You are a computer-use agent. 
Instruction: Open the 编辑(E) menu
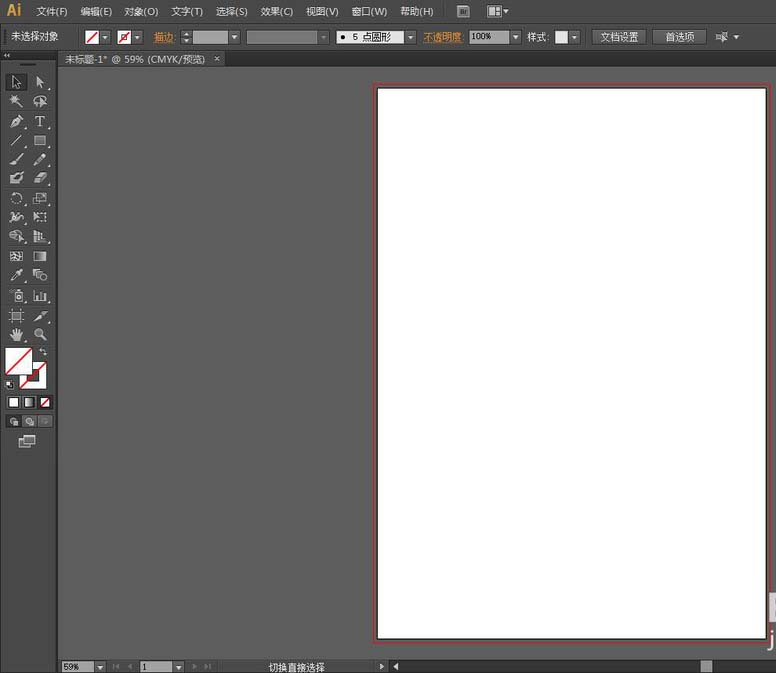click(96, 11)
